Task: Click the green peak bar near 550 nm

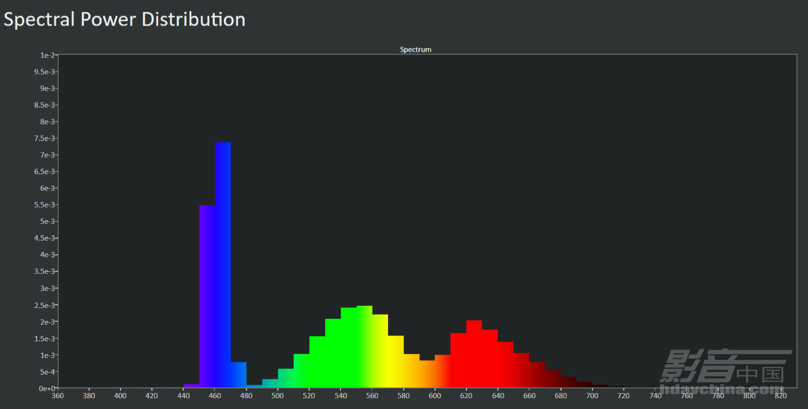Action: (364, 347)
